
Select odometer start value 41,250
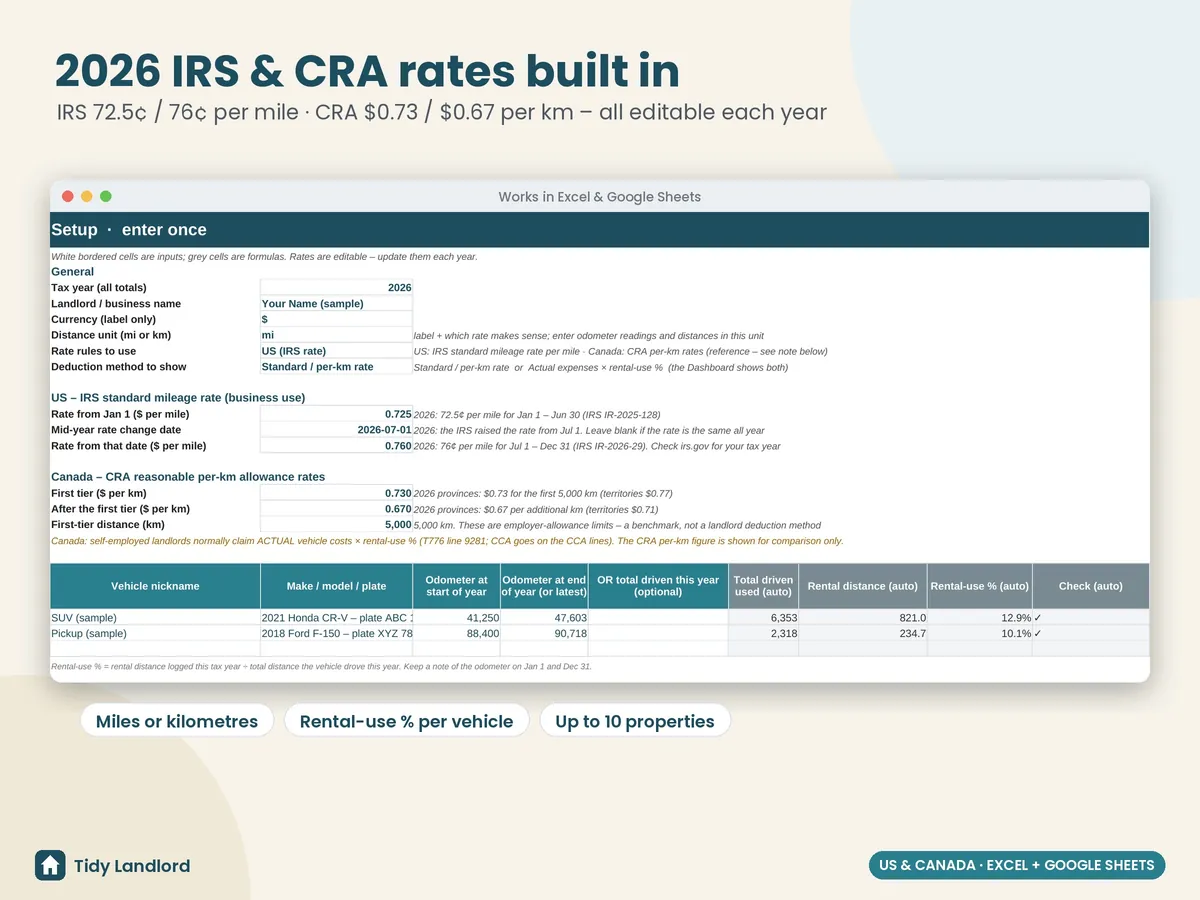[456, 618]
